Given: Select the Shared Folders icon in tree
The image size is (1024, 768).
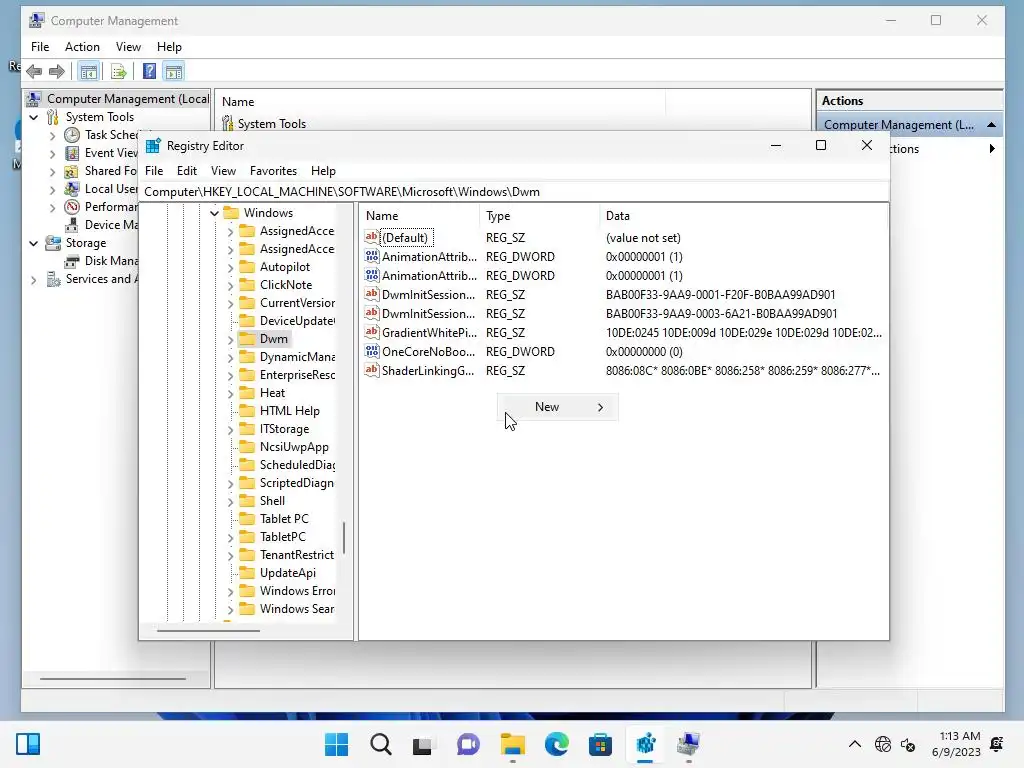Looking at the screenshot, I should (72, 171).
